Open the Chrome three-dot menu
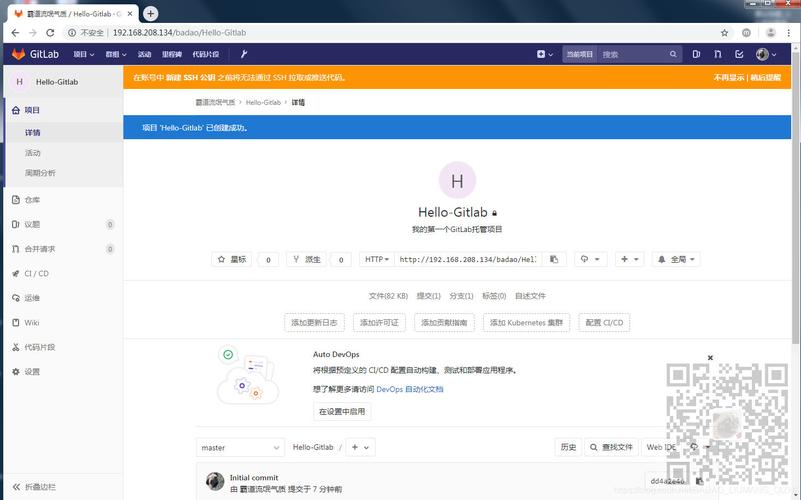Image resolution: width=801 pixels, height=500 pixels. [x=789, y=33]
